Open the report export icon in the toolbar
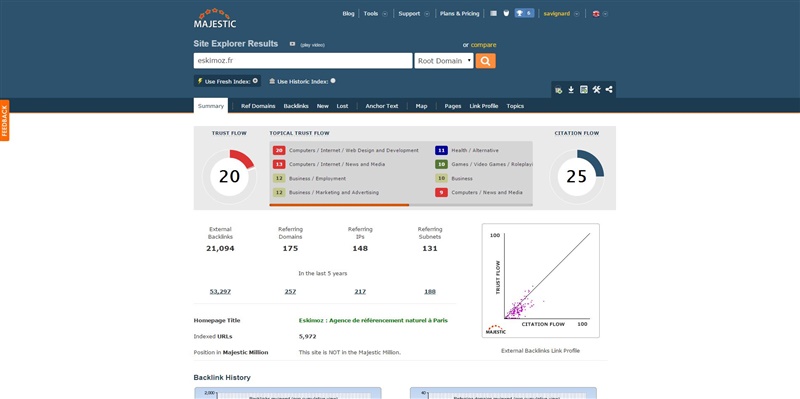This screenshot has height=399, width=800. (x=584, y=90)
